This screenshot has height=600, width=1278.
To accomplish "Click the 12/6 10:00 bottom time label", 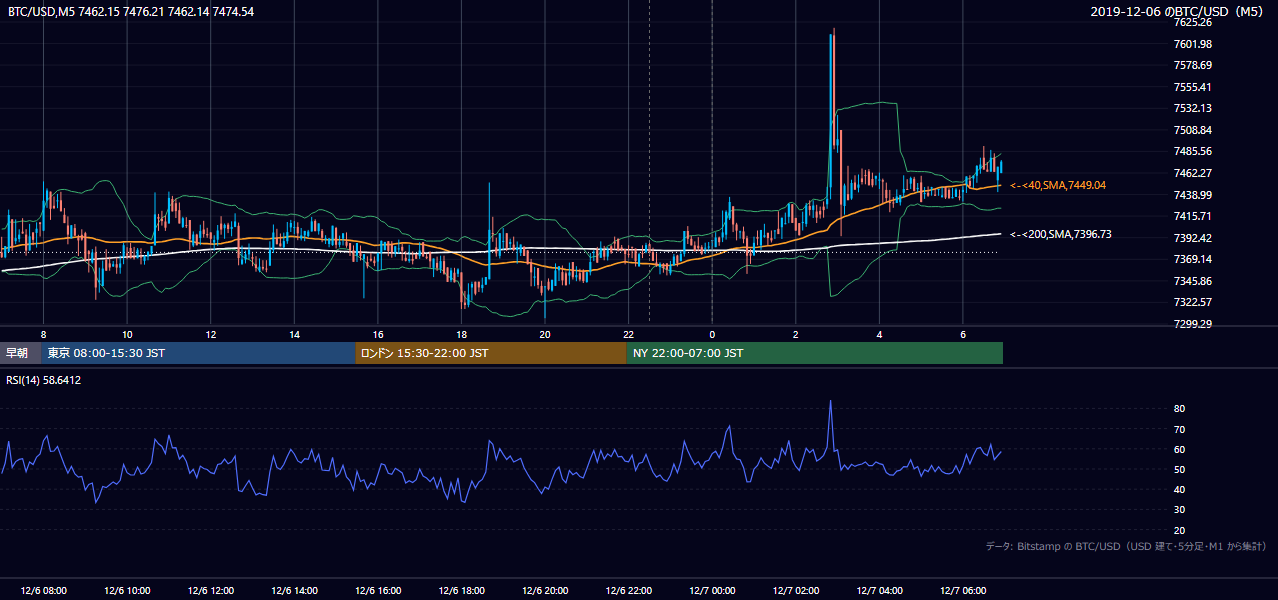I will click(127, 591).
